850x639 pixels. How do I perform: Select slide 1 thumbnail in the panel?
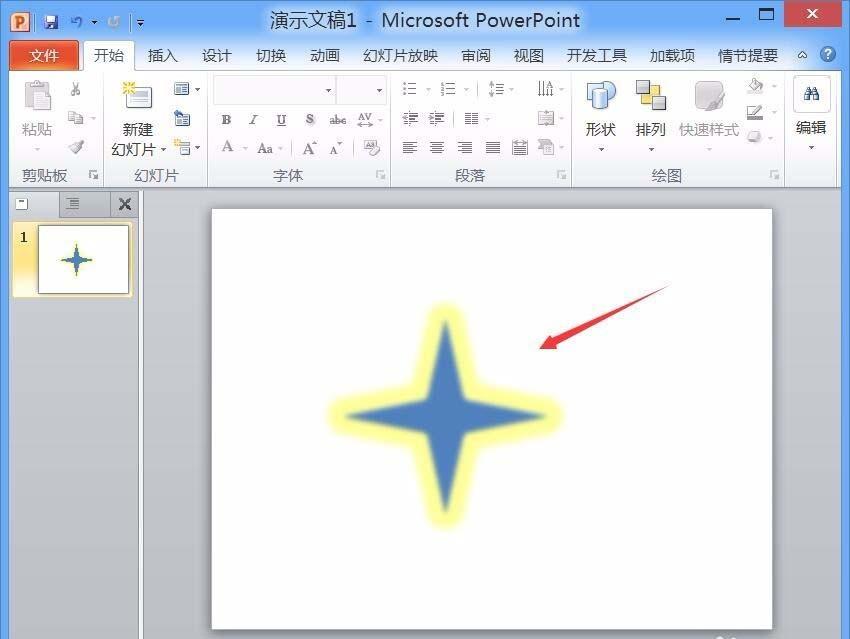point(83,260)
